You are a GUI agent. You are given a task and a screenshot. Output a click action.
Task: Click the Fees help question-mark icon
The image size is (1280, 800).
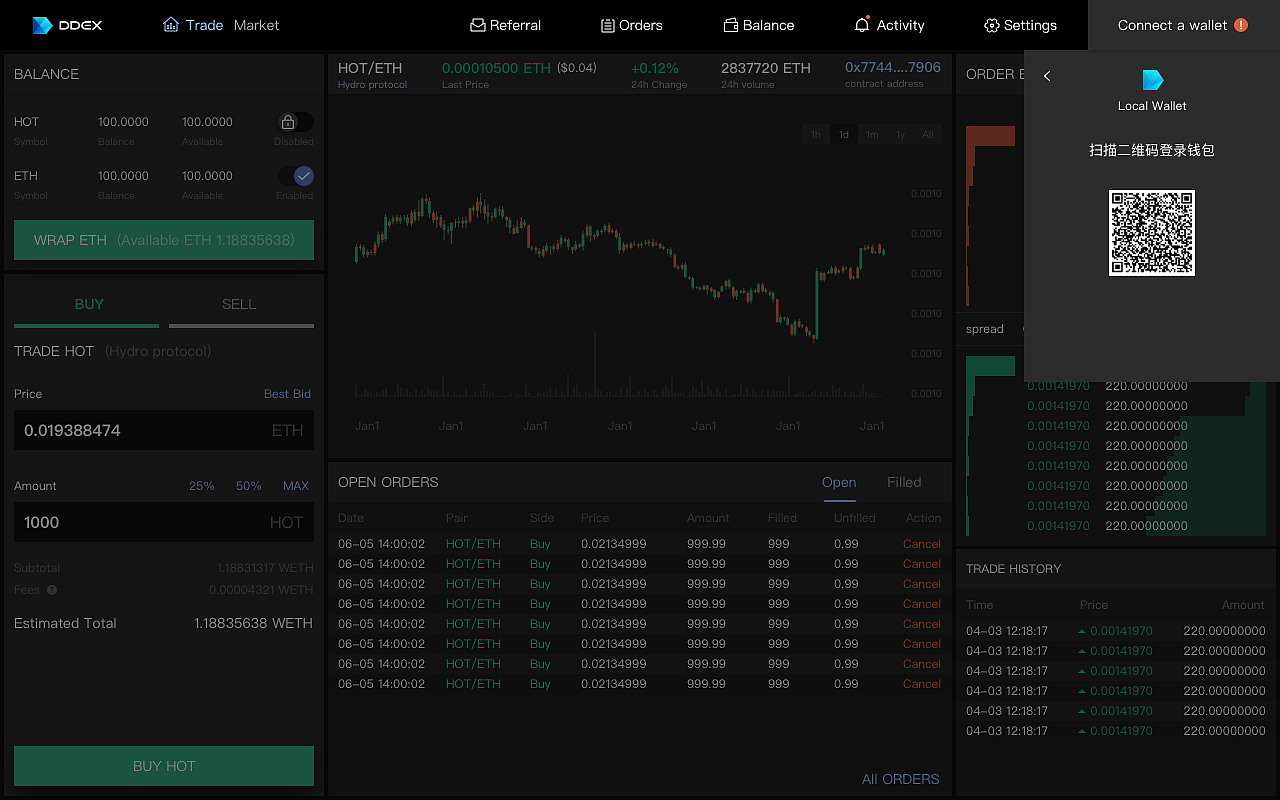[x=52, y=590]
